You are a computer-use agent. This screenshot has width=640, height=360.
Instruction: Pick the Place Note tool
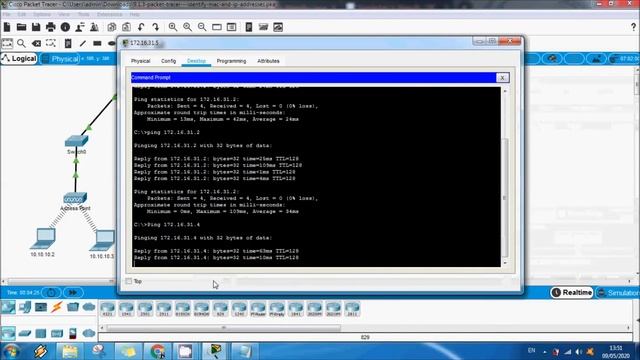tap(68, 43)
